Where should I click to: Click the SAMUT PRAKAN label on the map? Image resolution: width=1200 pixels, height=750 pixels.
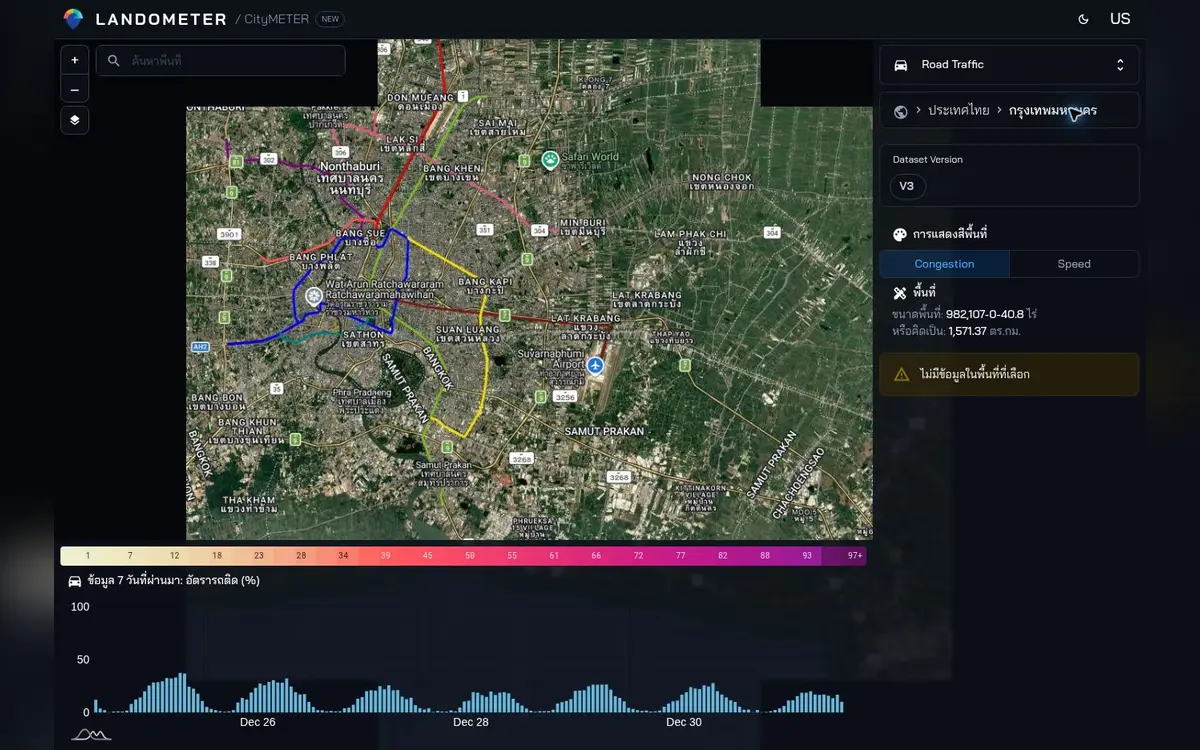pyautogui.click(x=602, y=430)
